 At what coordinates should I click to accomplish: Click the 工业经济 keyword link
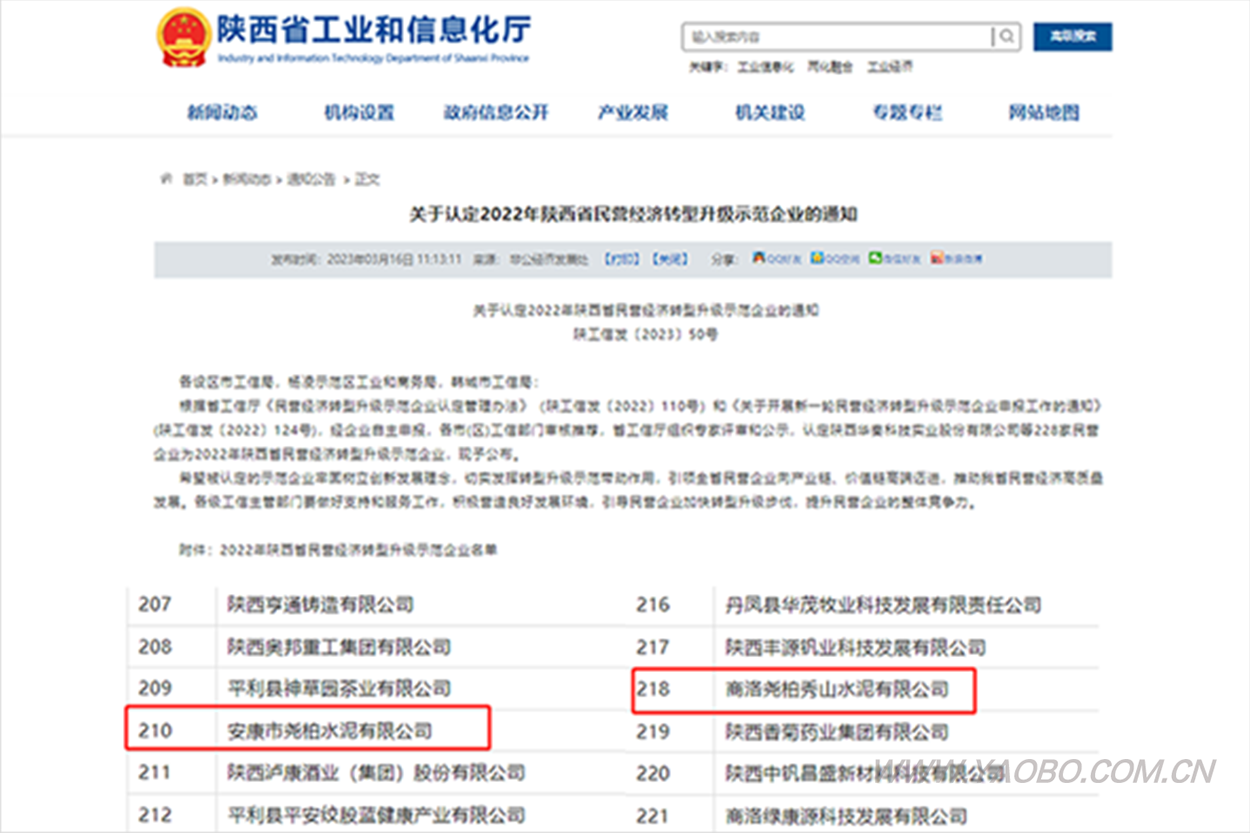(889, 68)
